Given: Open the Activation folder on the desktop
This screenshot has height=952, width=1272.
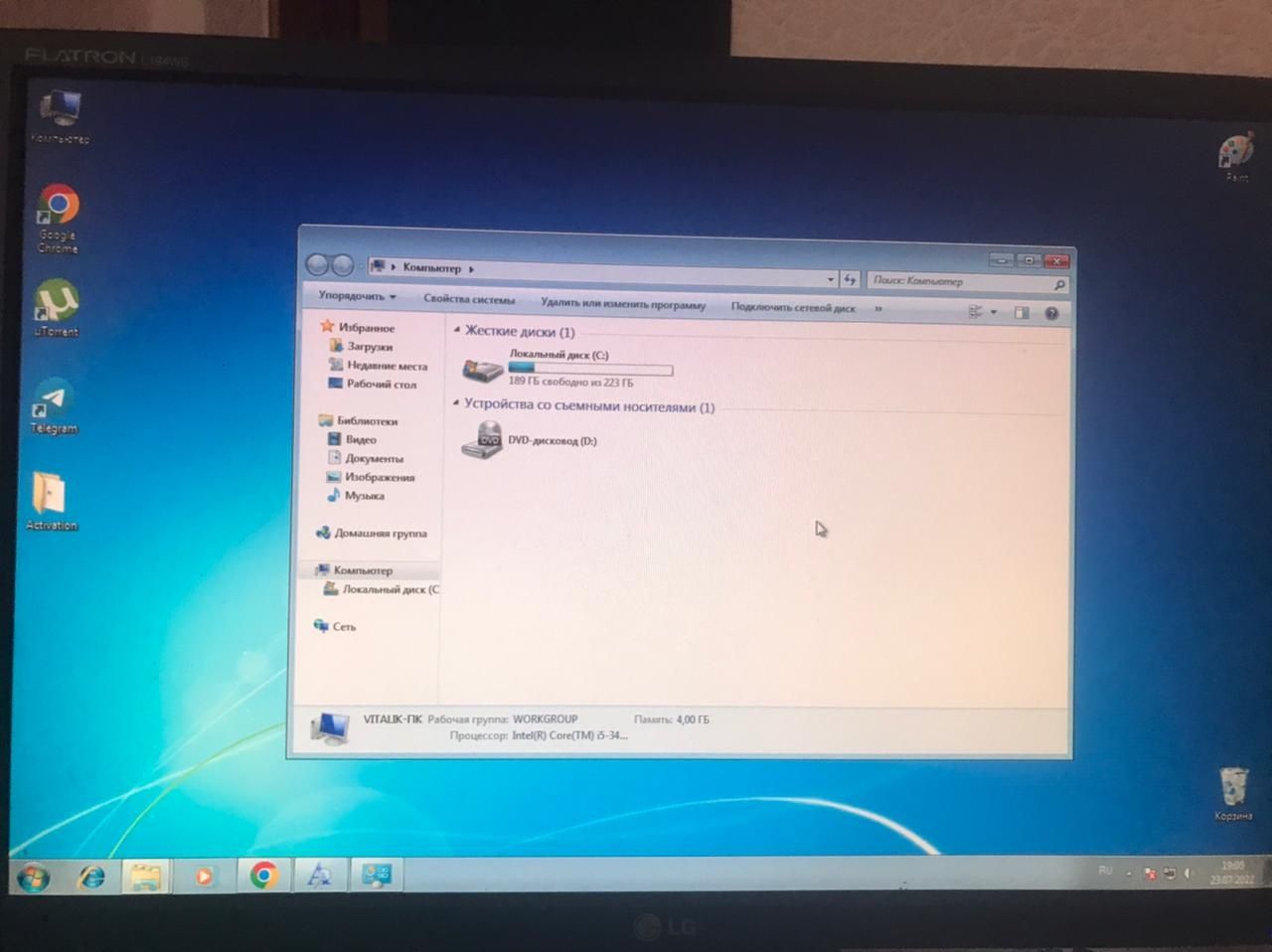Looking at the screenshot, I should tap(51, 501).
